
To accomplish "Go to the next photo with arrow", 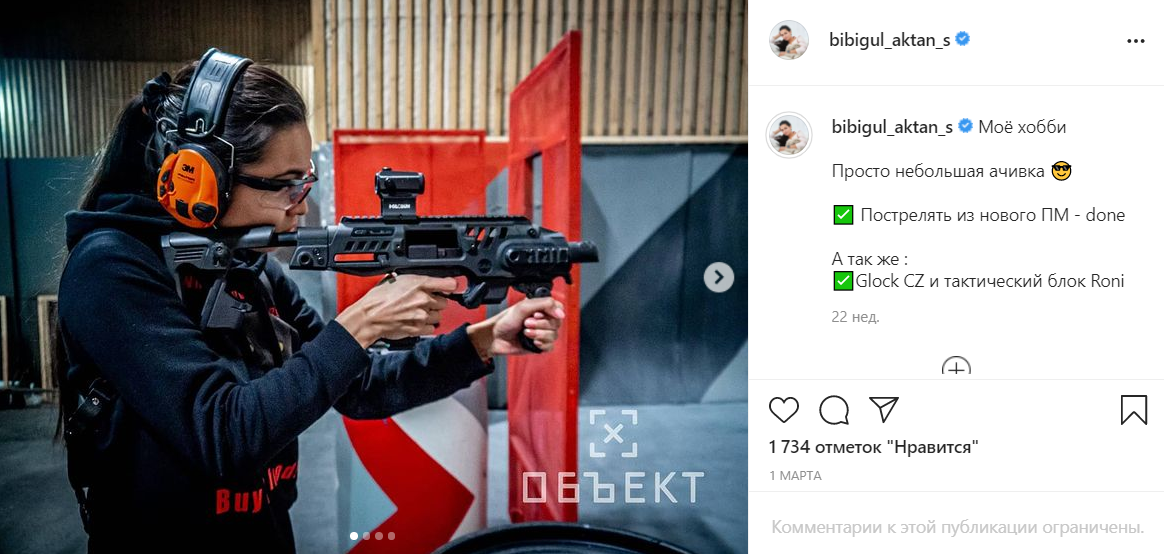I will tap(718, 278).
